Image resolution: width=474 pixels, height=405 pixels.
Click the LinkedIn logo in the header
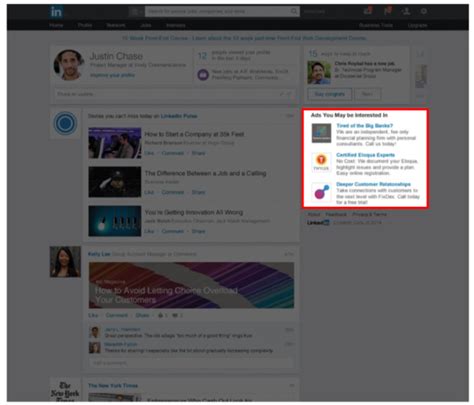coord(56,12)
